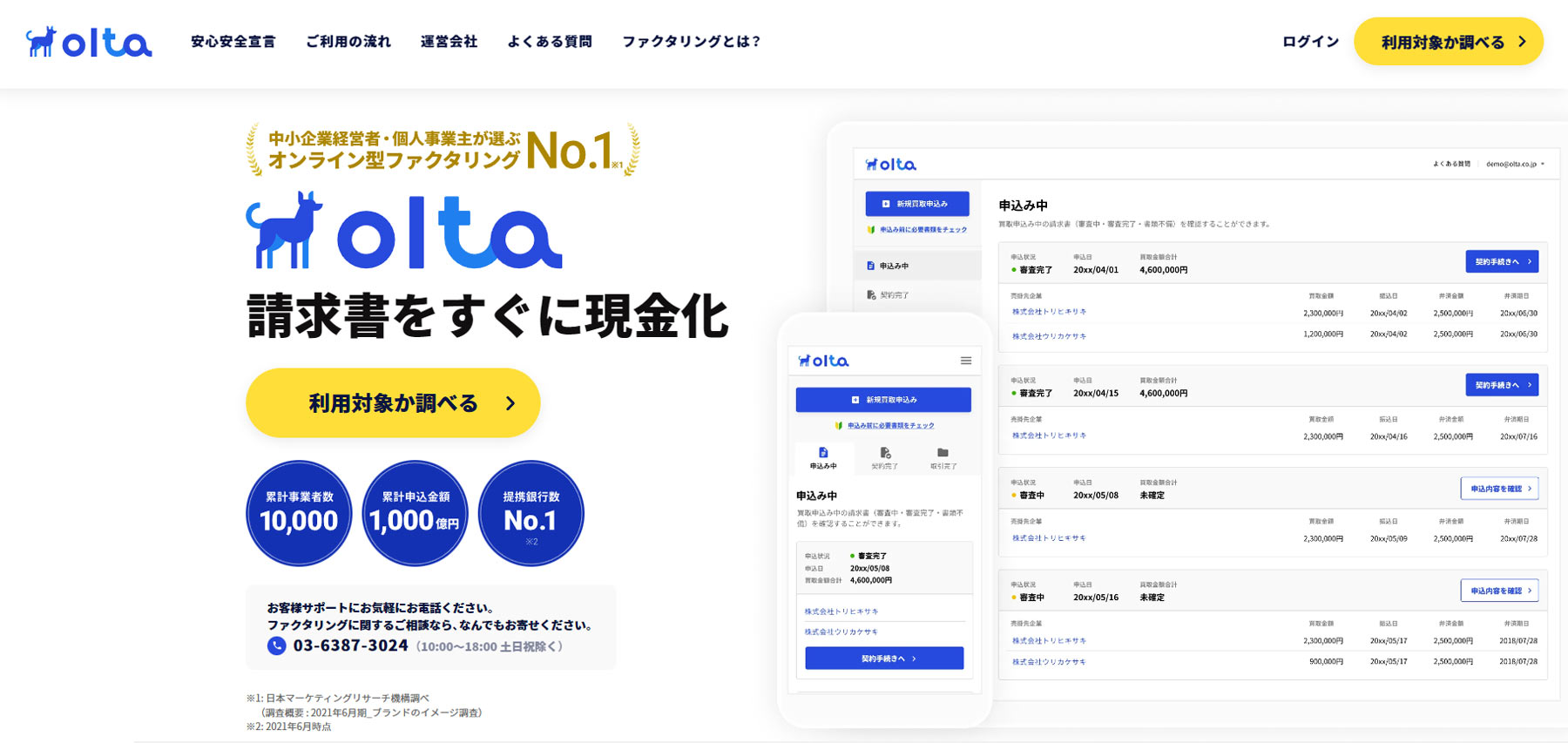The height and width of the screenshot is (743, 1568).
Task: Click the chevron inside the hero yellow button
Action: pyautogui.click(x=510, y=403)
